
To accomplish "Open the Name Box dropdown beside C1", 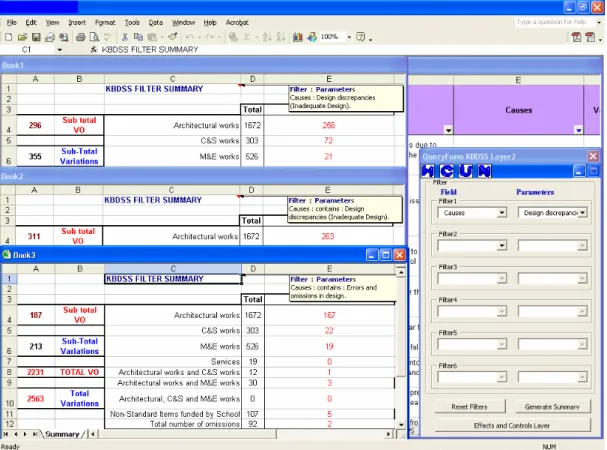I will coord(59,50).
